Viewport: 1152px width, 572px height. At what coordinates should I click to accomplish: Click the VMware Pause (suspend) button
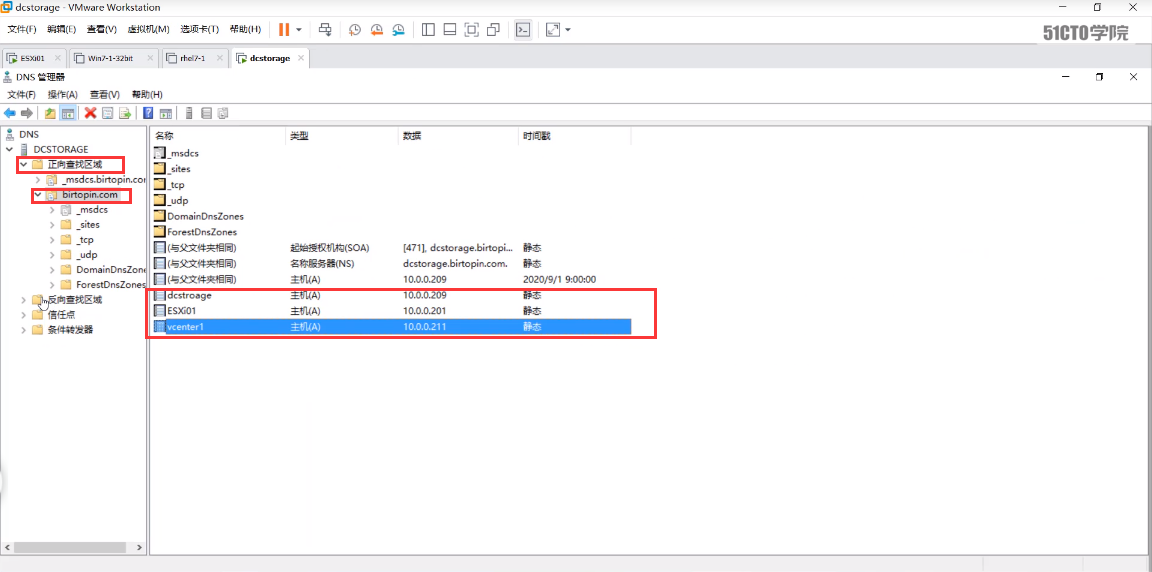(284, 29)
